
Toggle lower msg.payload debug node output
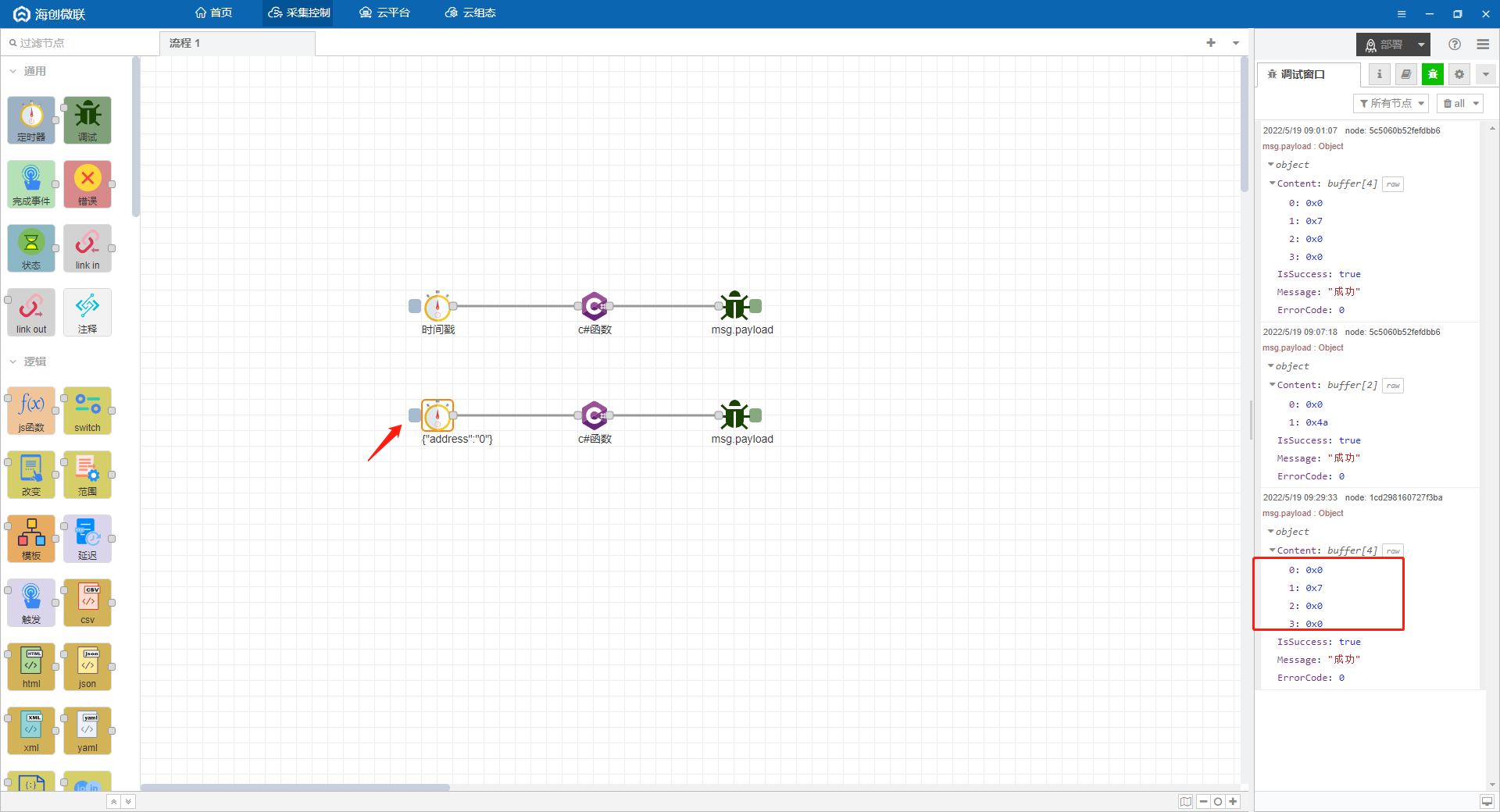[x=756, y=415]
